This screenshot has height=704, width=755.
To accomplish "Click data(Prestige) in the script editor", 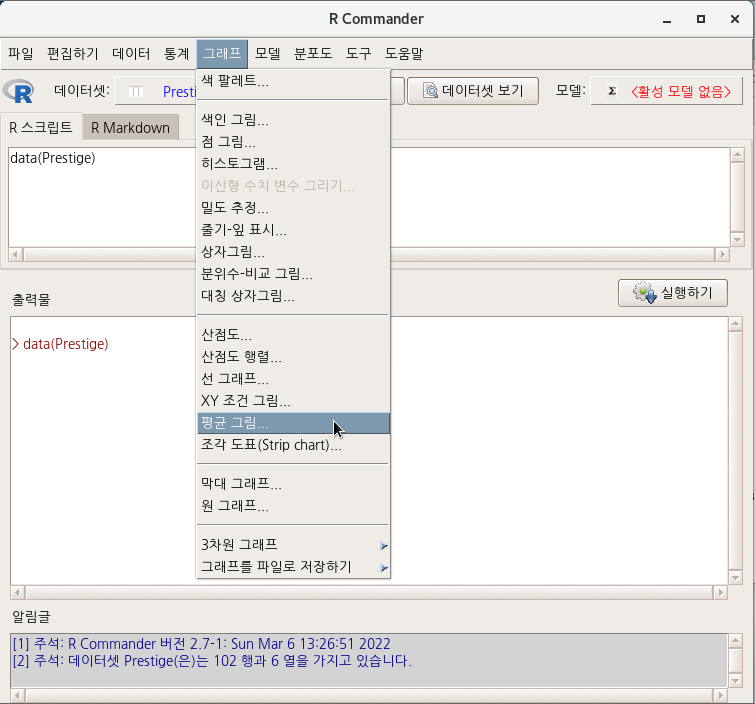I will coord(53,158).
